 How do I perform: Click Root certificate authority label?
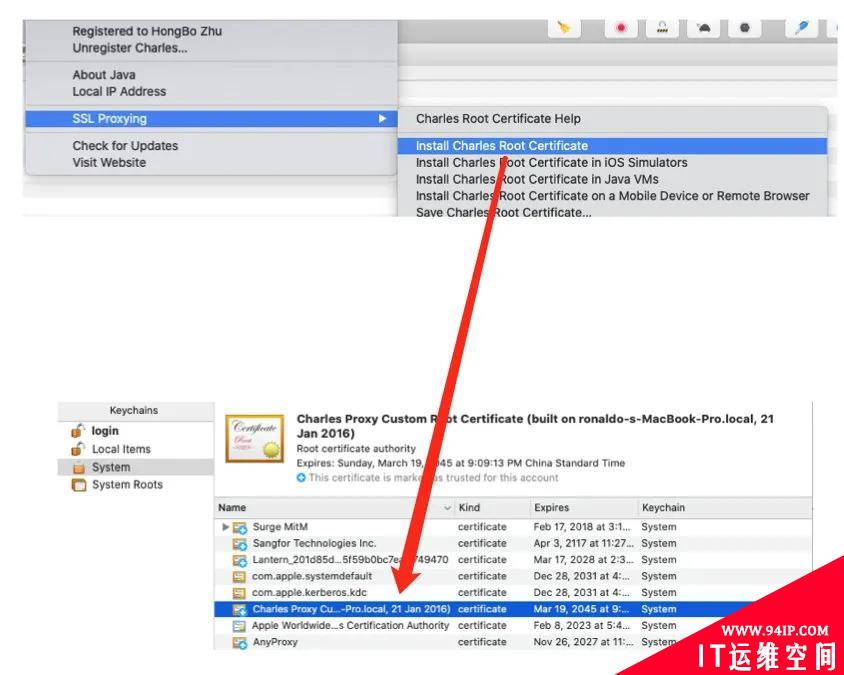click(x=356, y=448)
